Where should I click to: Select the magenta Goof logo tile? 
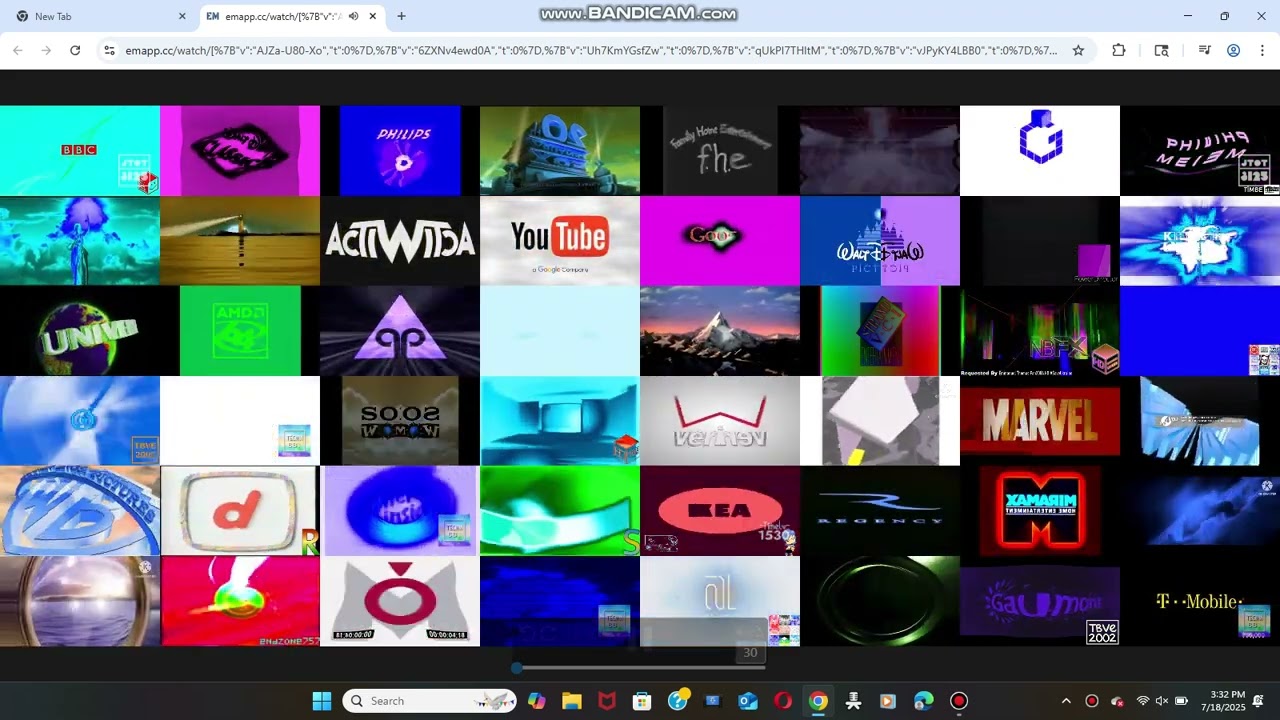click(720, 241)
